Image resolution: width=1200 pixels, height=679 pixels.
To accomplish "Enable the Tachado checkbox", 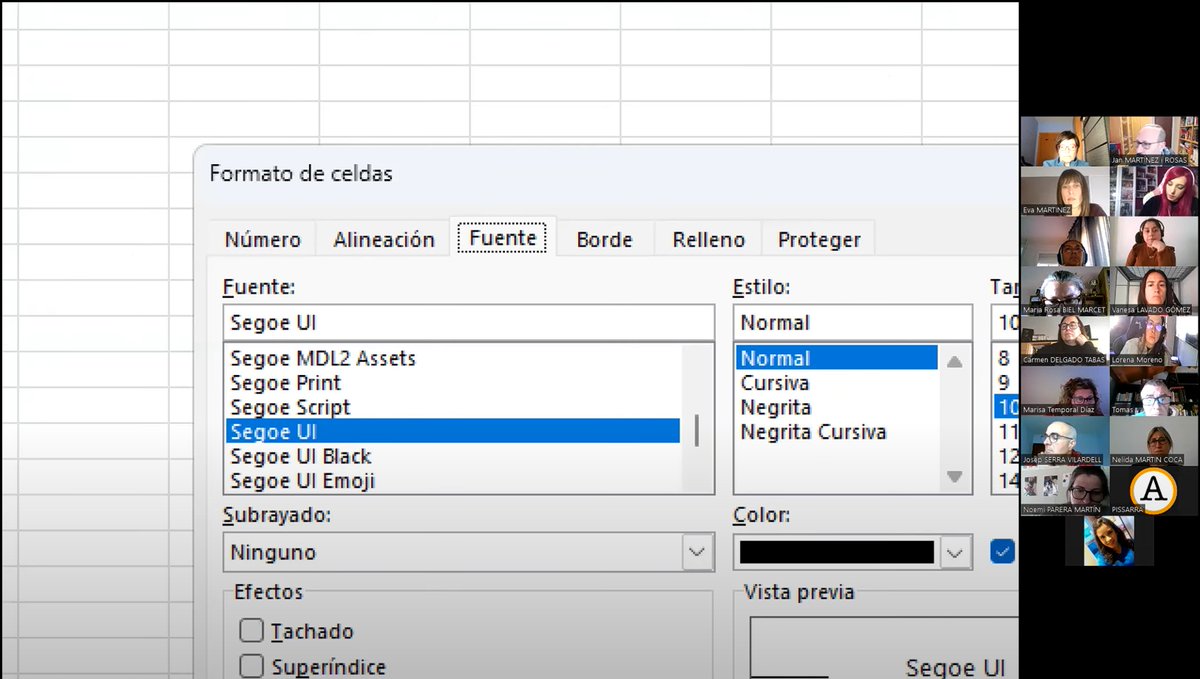I will click(252, 631).
